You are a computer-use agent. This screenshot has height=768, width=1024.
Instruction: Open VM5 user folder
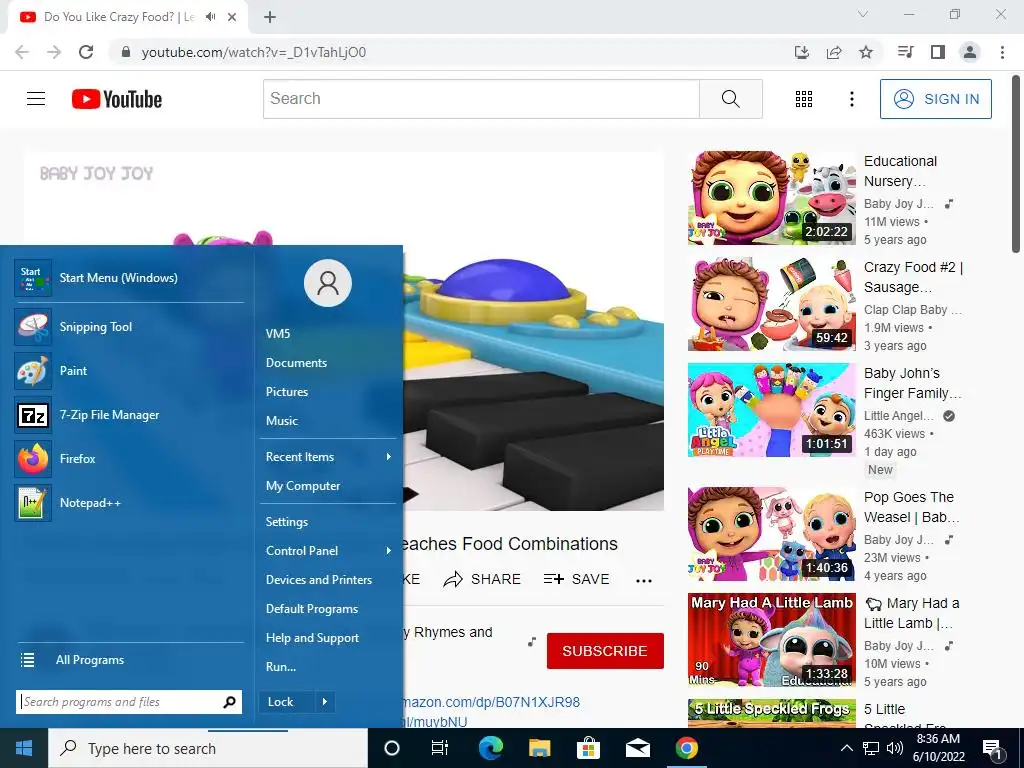278,334
